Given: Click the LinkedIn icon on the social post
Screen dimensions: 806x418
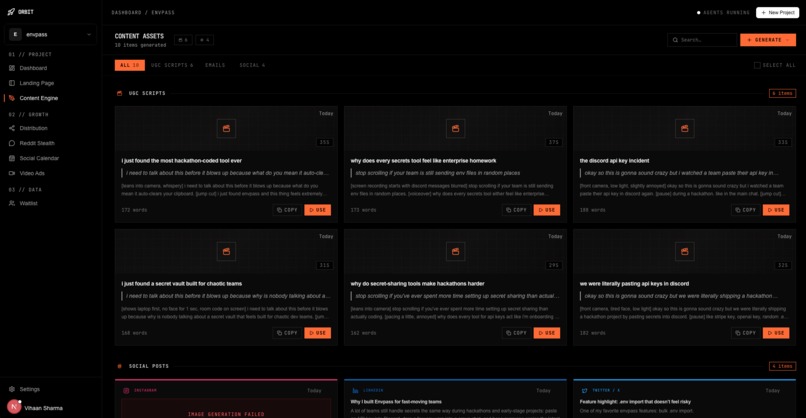Looking at the screenshot, I should click(x=355, y=391).
